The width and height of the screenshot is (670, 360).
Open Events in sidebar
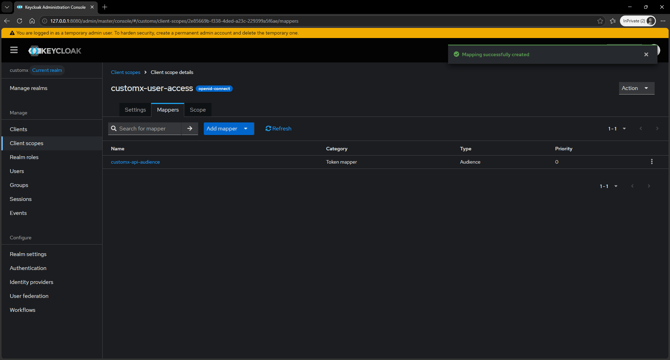pos(18,213)
